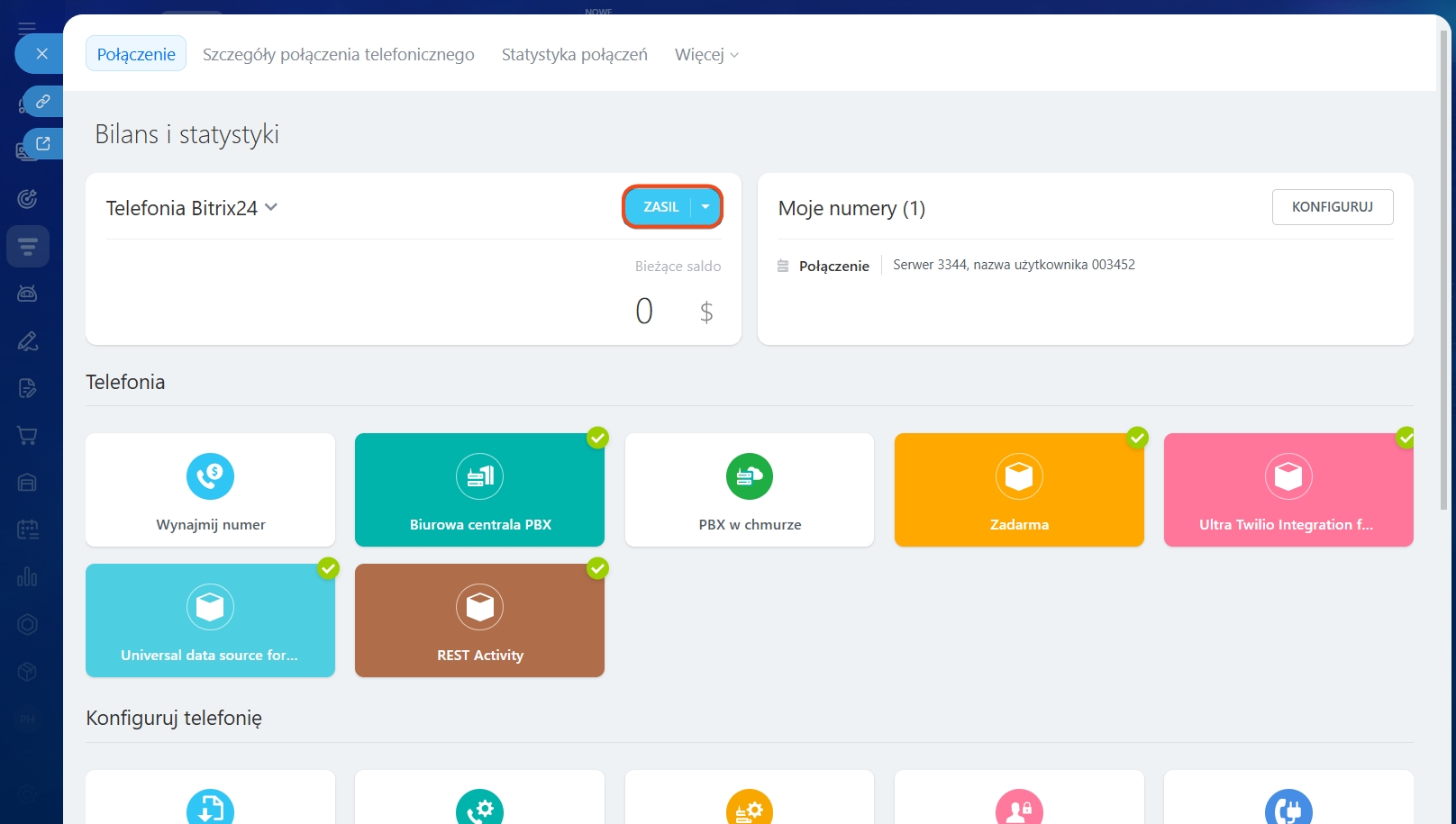Open Szczegóły połączenia telefonicznego tab
This screenshot has width=1456, height=824.
tap(338, 55)
